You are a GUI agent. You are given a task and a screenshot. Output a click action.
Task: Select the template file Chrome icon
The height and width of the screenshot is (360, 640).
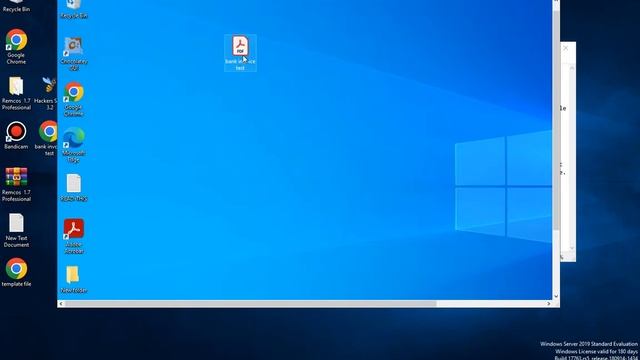pos(16,272)
